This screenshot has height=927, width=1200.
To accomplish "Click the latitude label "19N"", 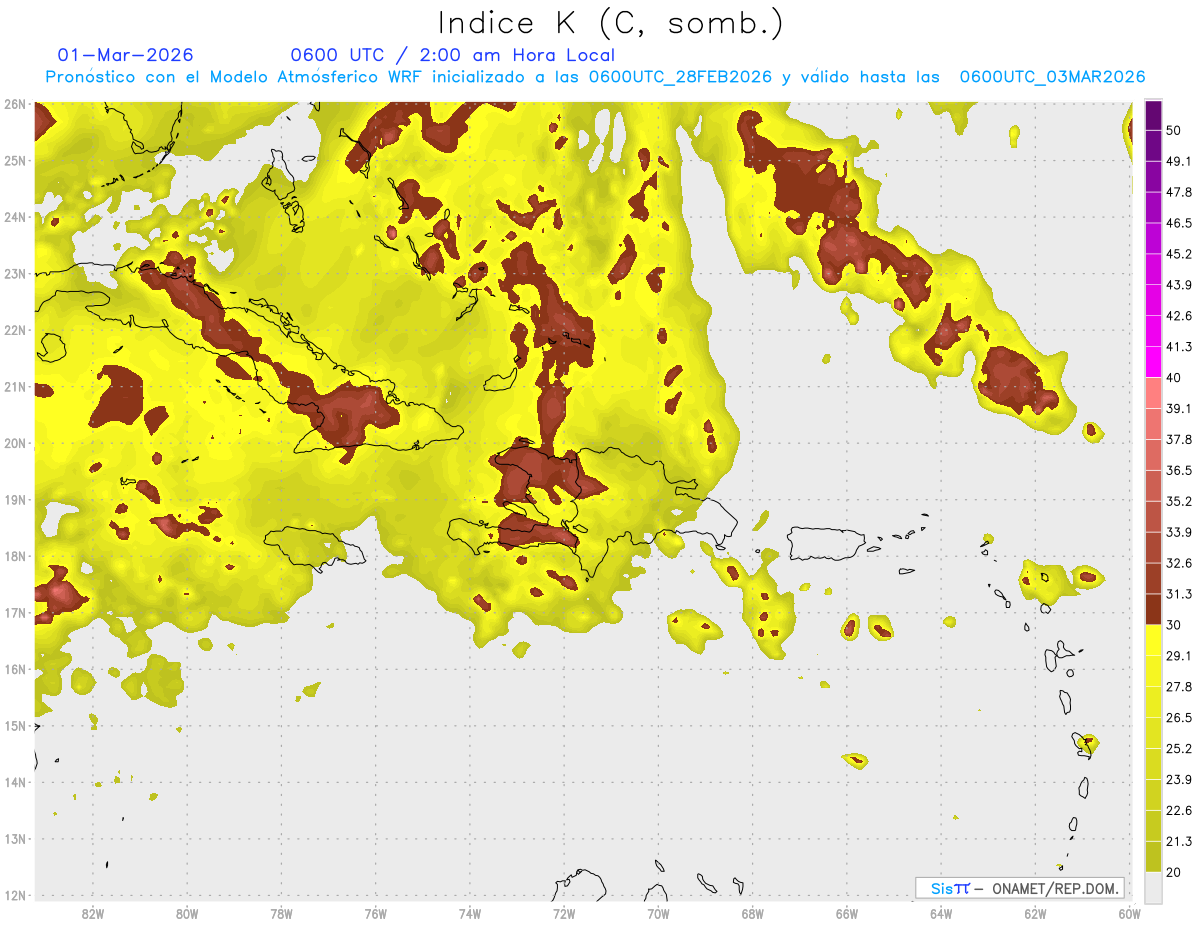I will point(15,500).
